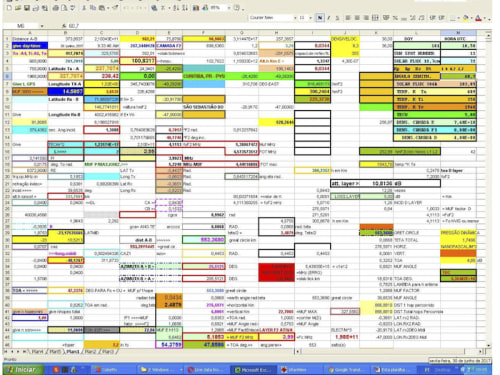Switch to the Plan4 sheet tab
This screenshot has height=375, width=500.
tap(37, 351)
